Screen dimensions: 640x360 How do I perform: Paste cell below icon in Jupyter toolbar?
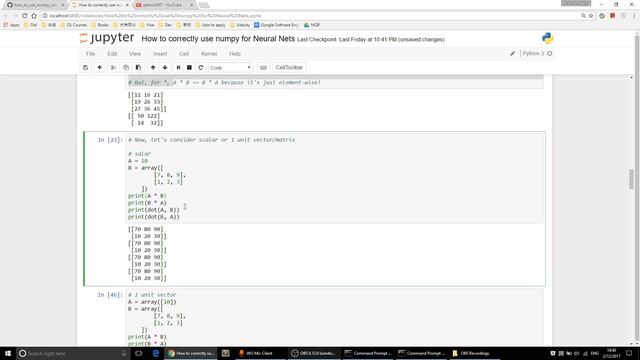point(138,67)
